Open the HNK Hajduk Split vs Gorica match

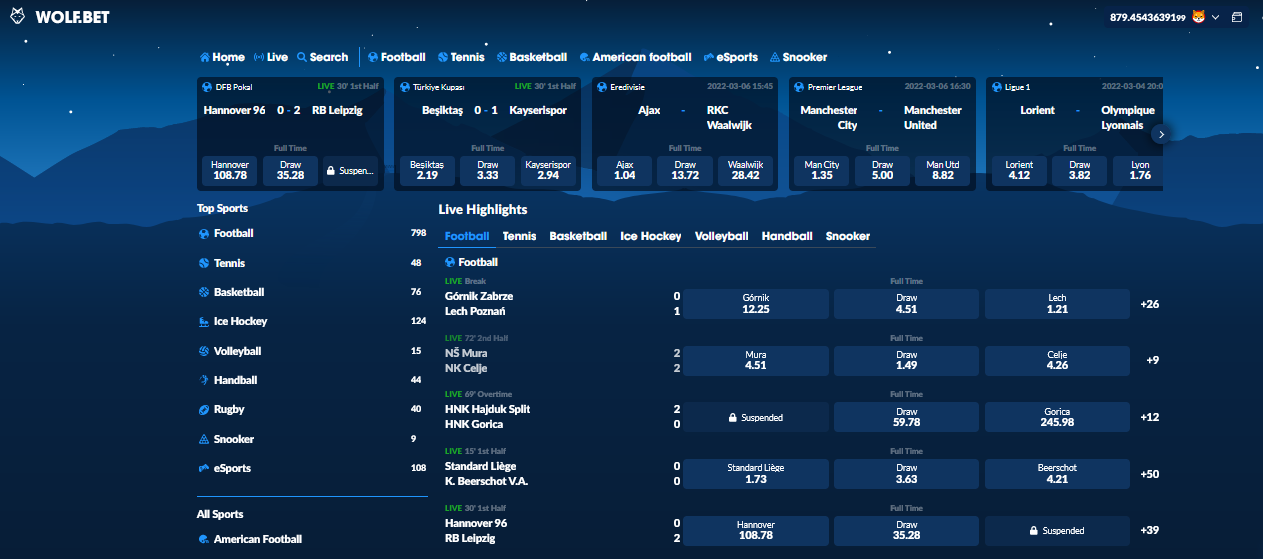(x=488, y=417)
